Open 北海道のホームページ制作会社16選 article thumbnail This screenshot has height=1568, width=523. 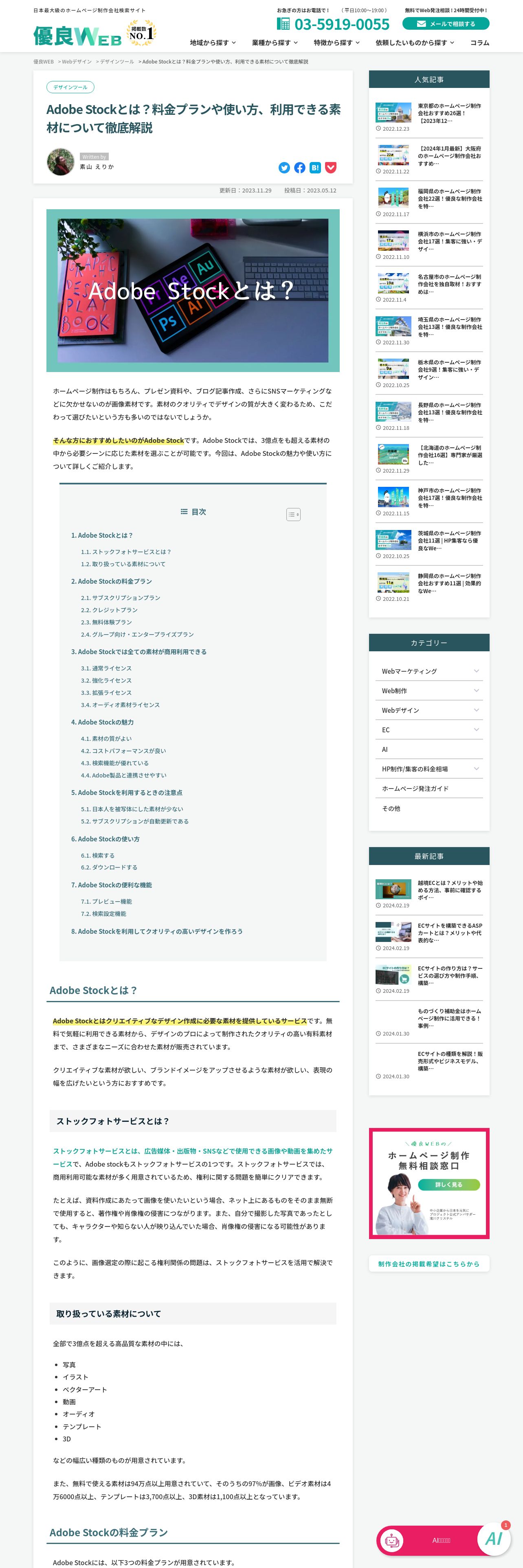coord(393,454)
